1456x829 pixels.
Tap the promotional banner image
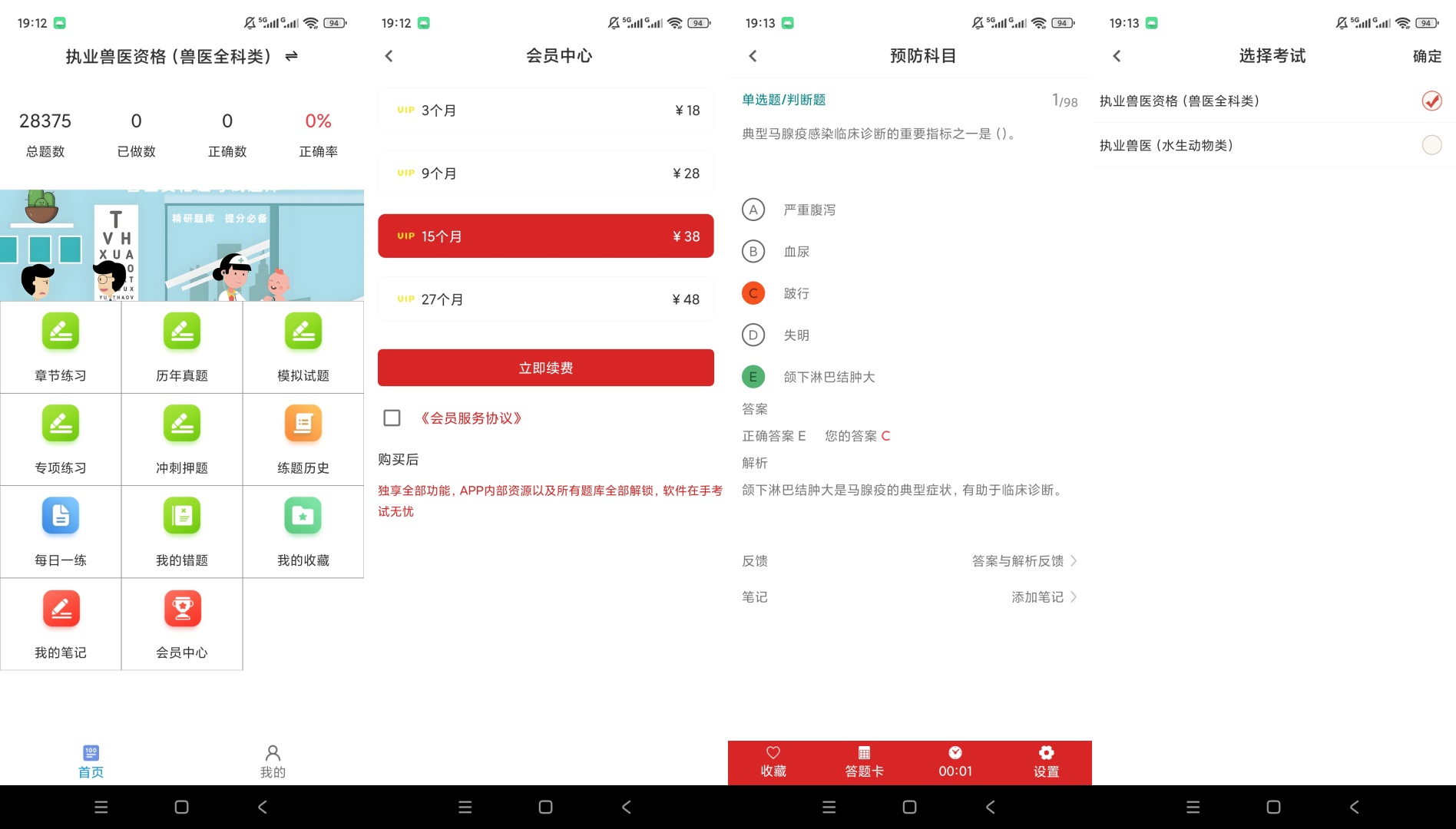[x=182, y=245]
